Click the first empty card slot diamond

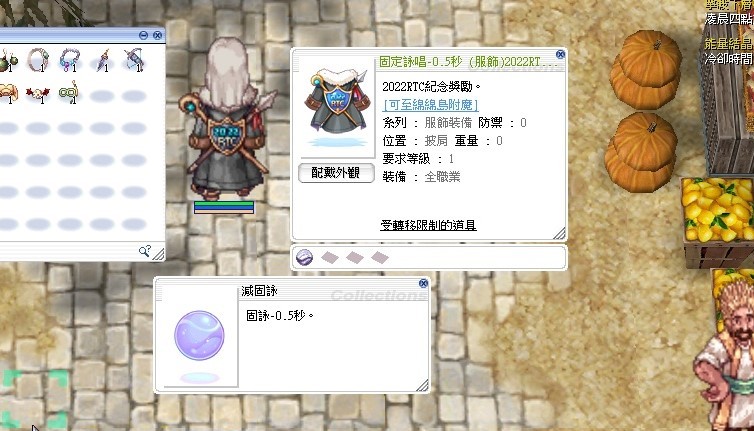[x=330, y=258]
